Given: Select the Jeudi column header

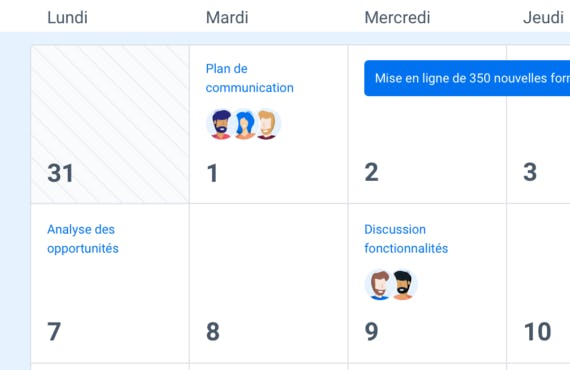Looking at the screenshot, I should click(x=543, y=17).
